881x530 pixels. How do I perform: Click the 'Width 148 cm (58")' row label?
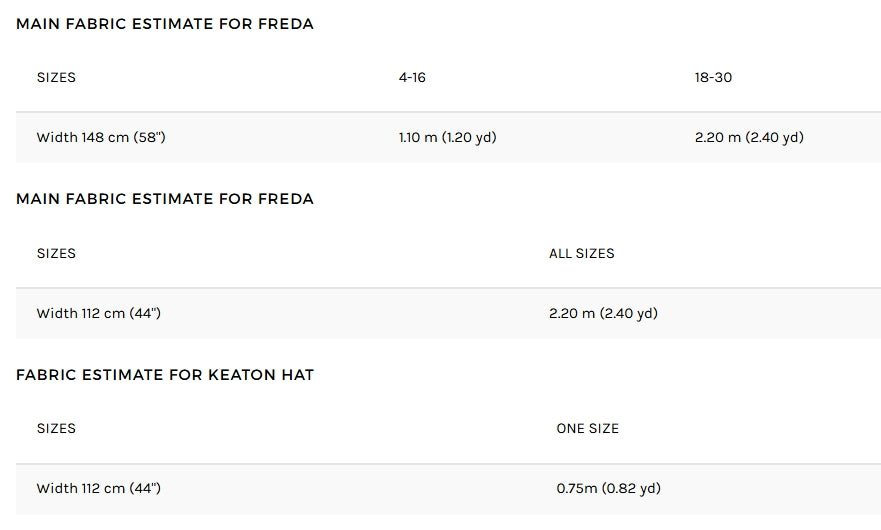tap(101, 137)
